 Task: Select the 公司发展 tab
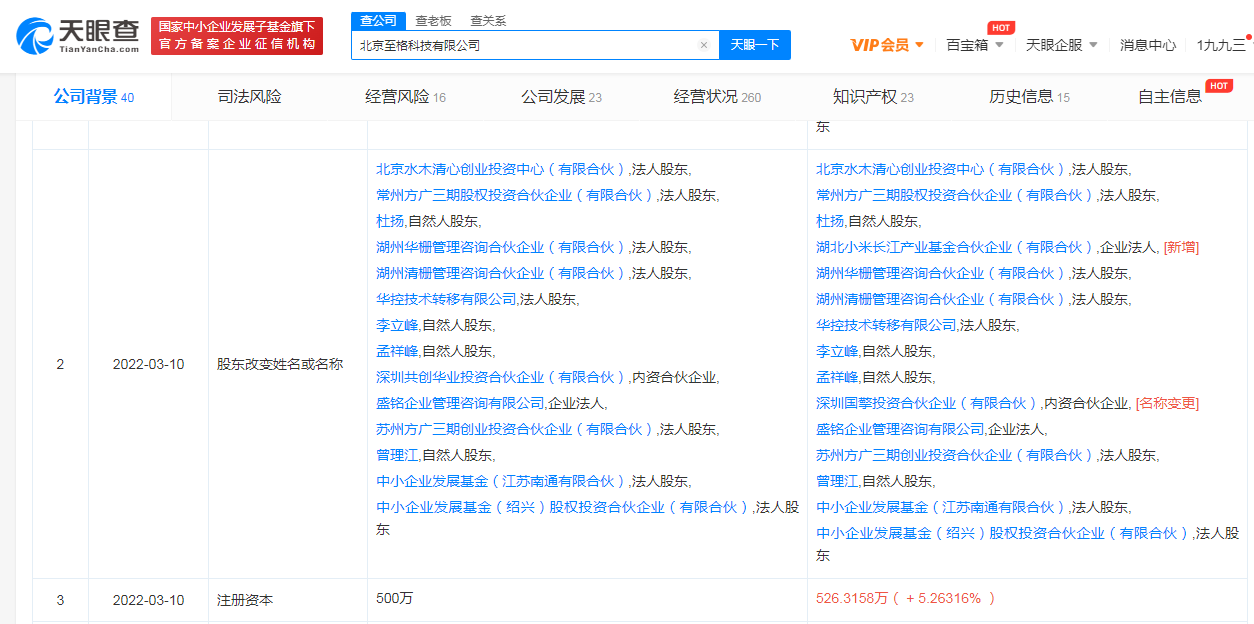click(x=561, y=97)
